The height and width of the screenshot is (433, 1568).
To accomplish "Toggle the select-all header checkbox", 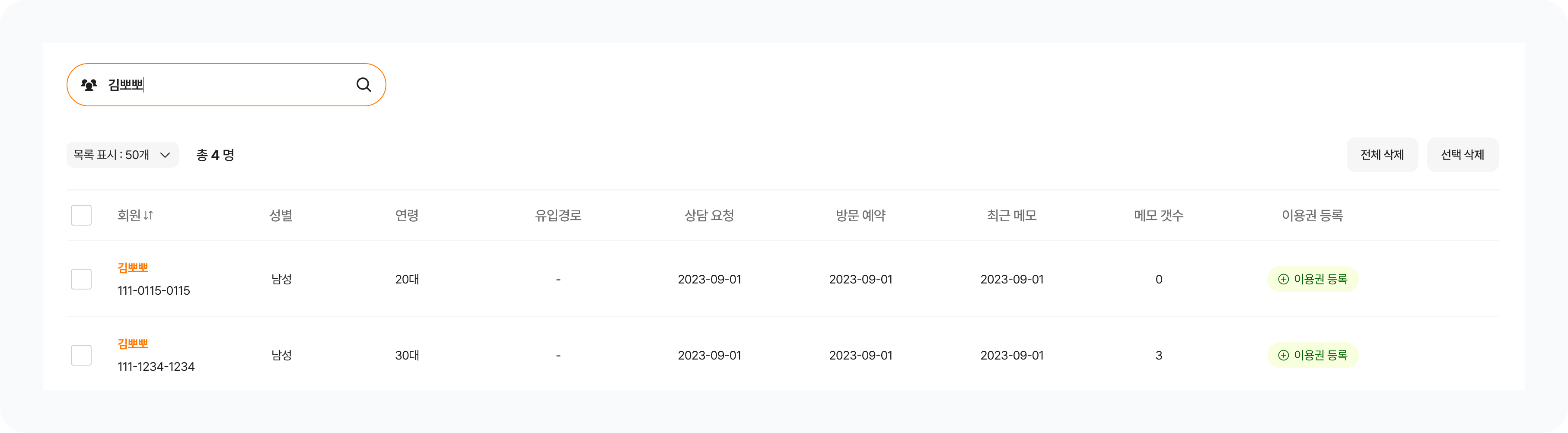I will click(82, 216).
